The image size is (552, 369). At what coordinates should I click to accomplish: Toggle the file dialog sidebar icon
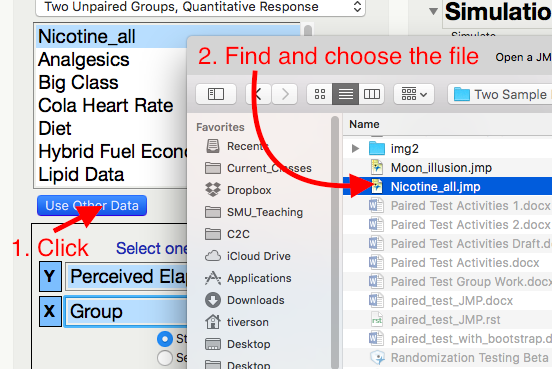point(216,94)
